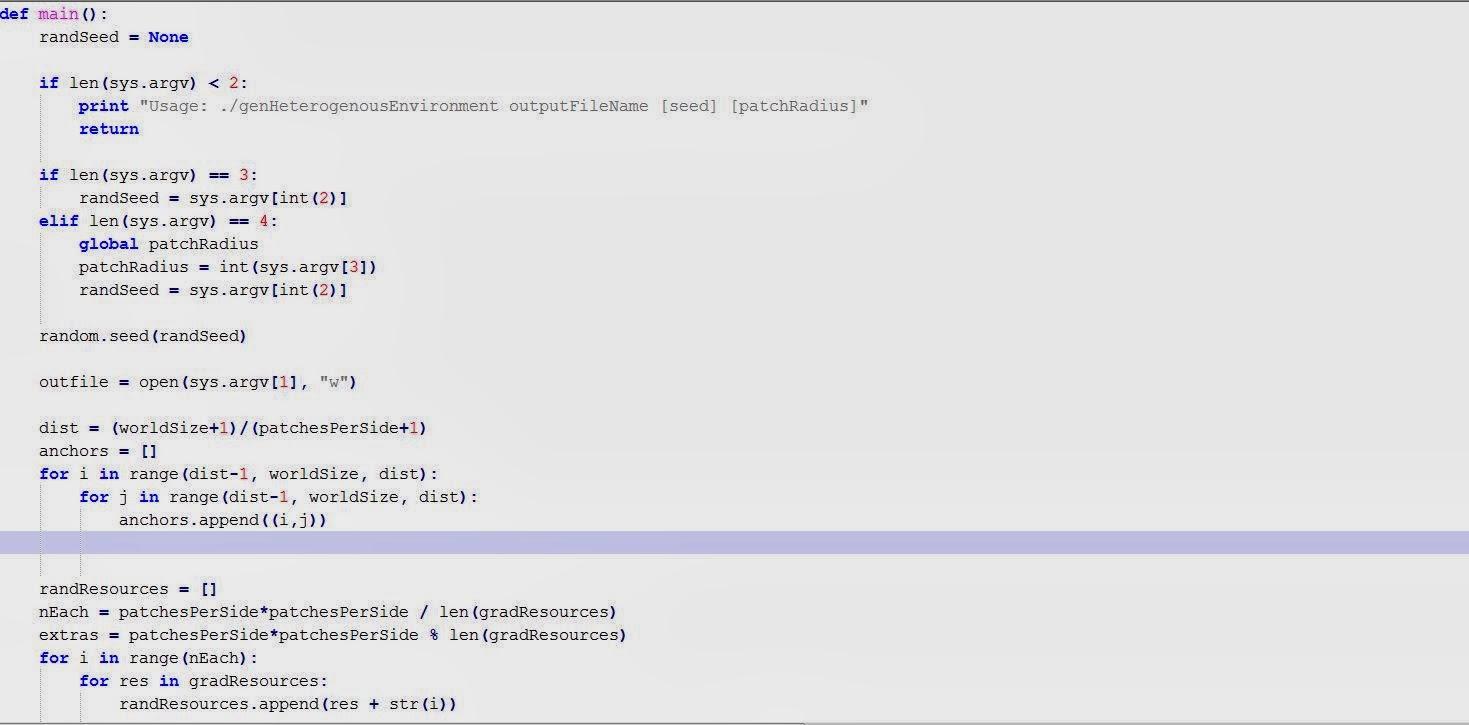Place cursor on 'randSeed = None' line
The width and height of the screenshot is (1469, 725).
(114, 37)
